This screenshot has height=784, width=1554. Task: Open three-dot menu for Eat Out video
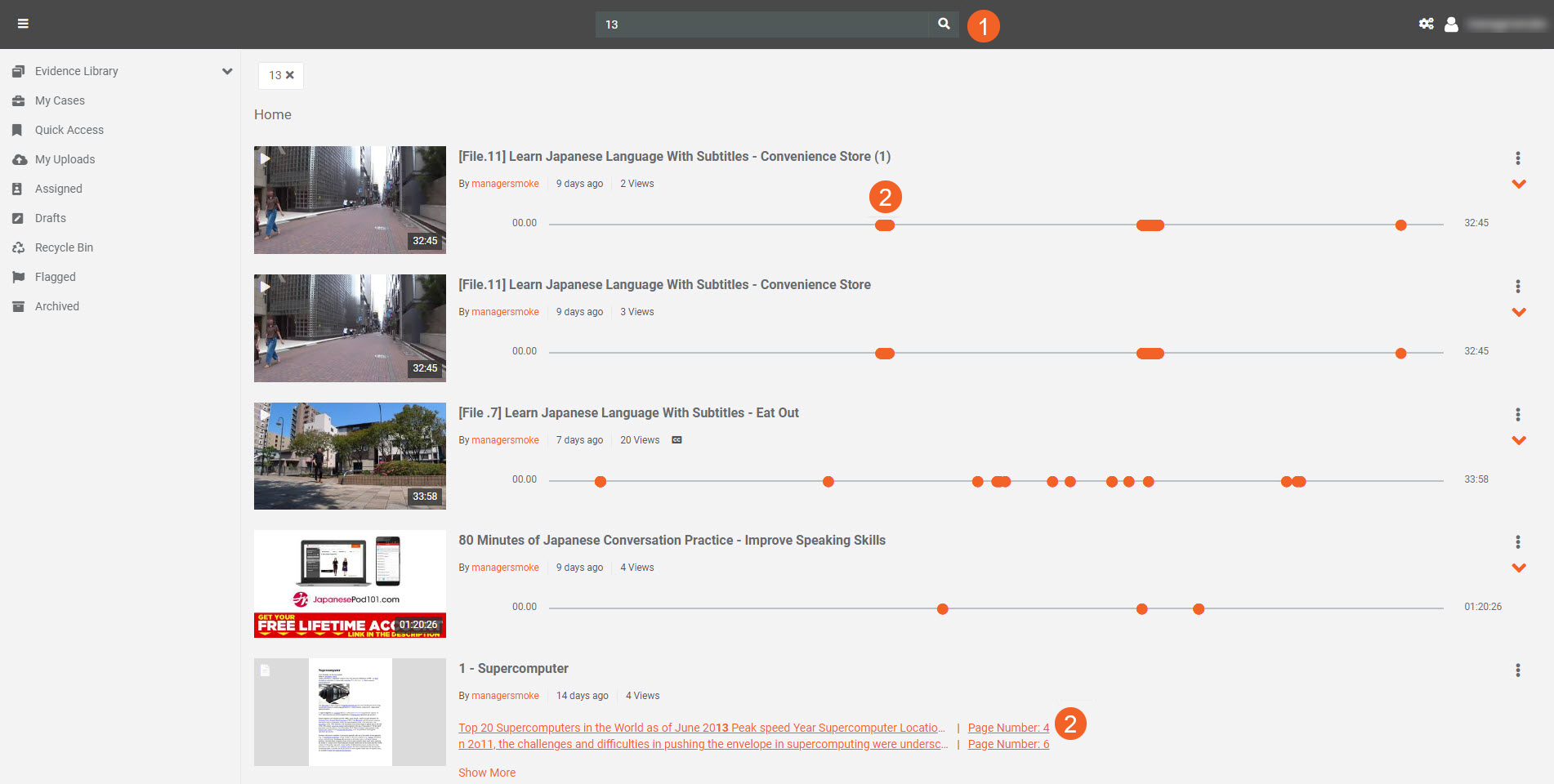click(x=1517, y=415)
